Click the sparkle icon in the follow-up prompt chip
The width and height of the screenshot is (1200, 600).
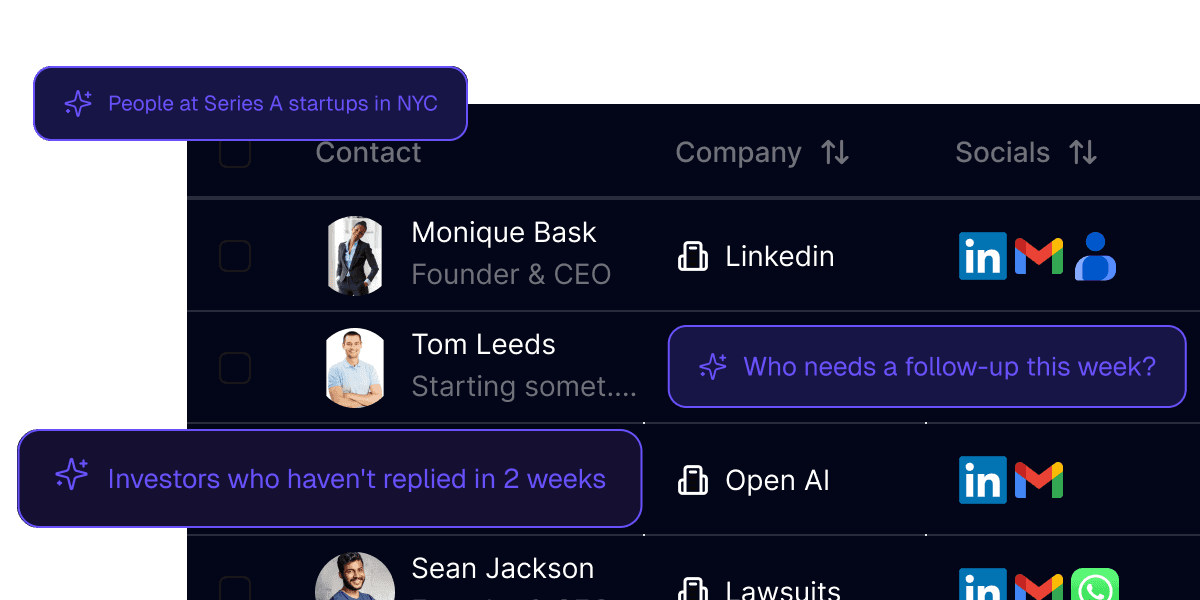(712, 366)
